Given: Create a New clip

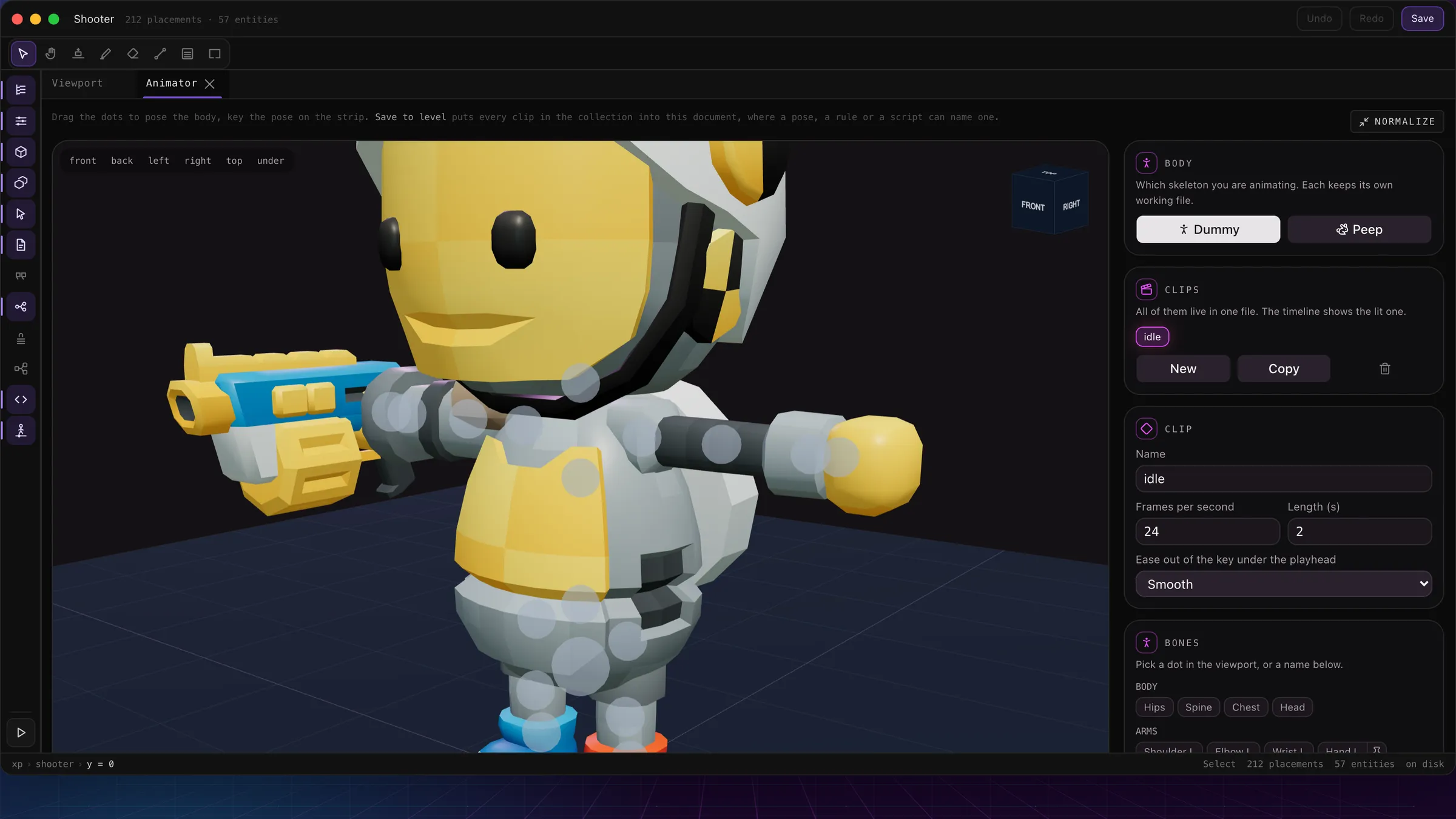Looking at the screenshot, I should click(1183, 369).
